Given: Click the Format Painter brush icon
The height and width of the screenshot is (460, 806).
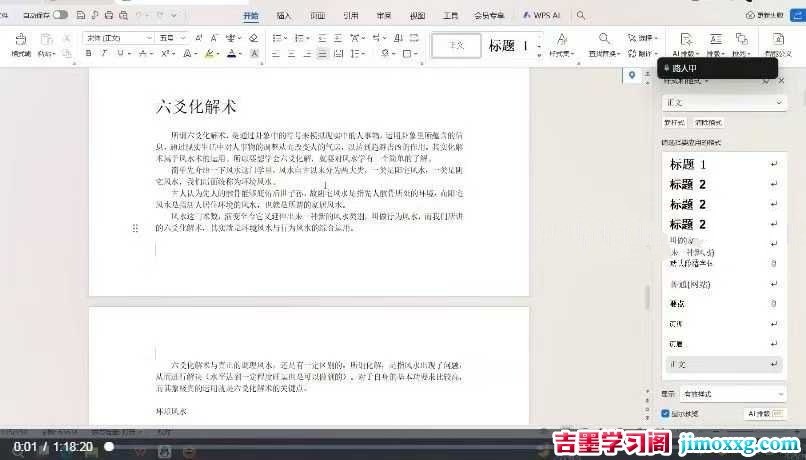Looking at the screenshot, I should click(21, 40).
